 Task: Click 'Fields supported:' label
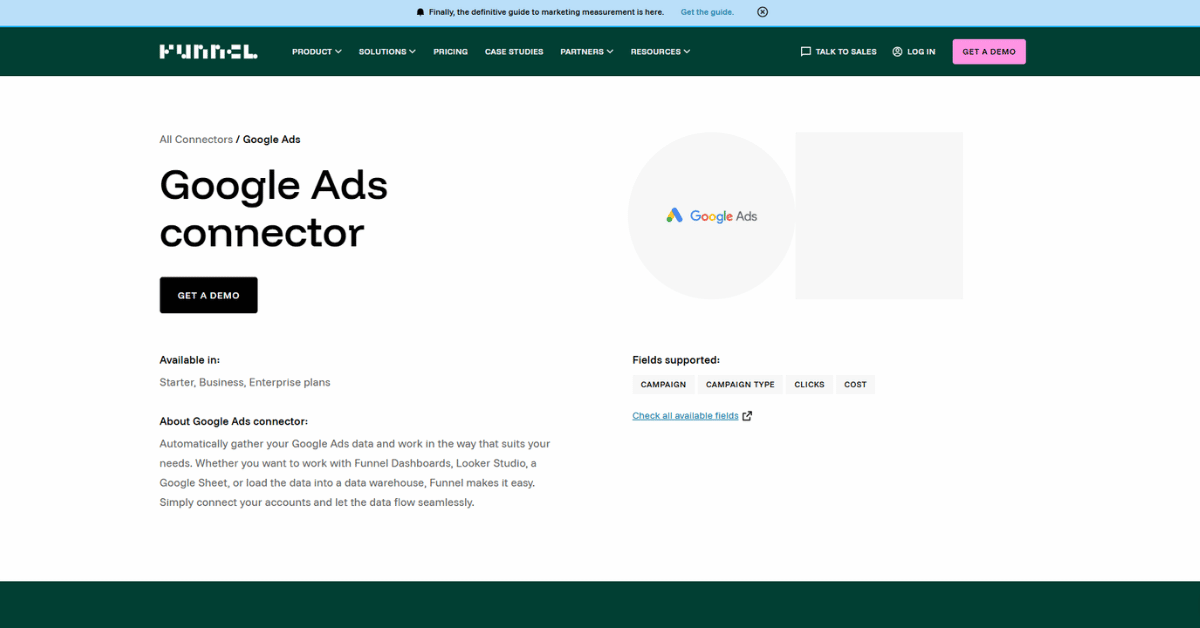[676, 360]
